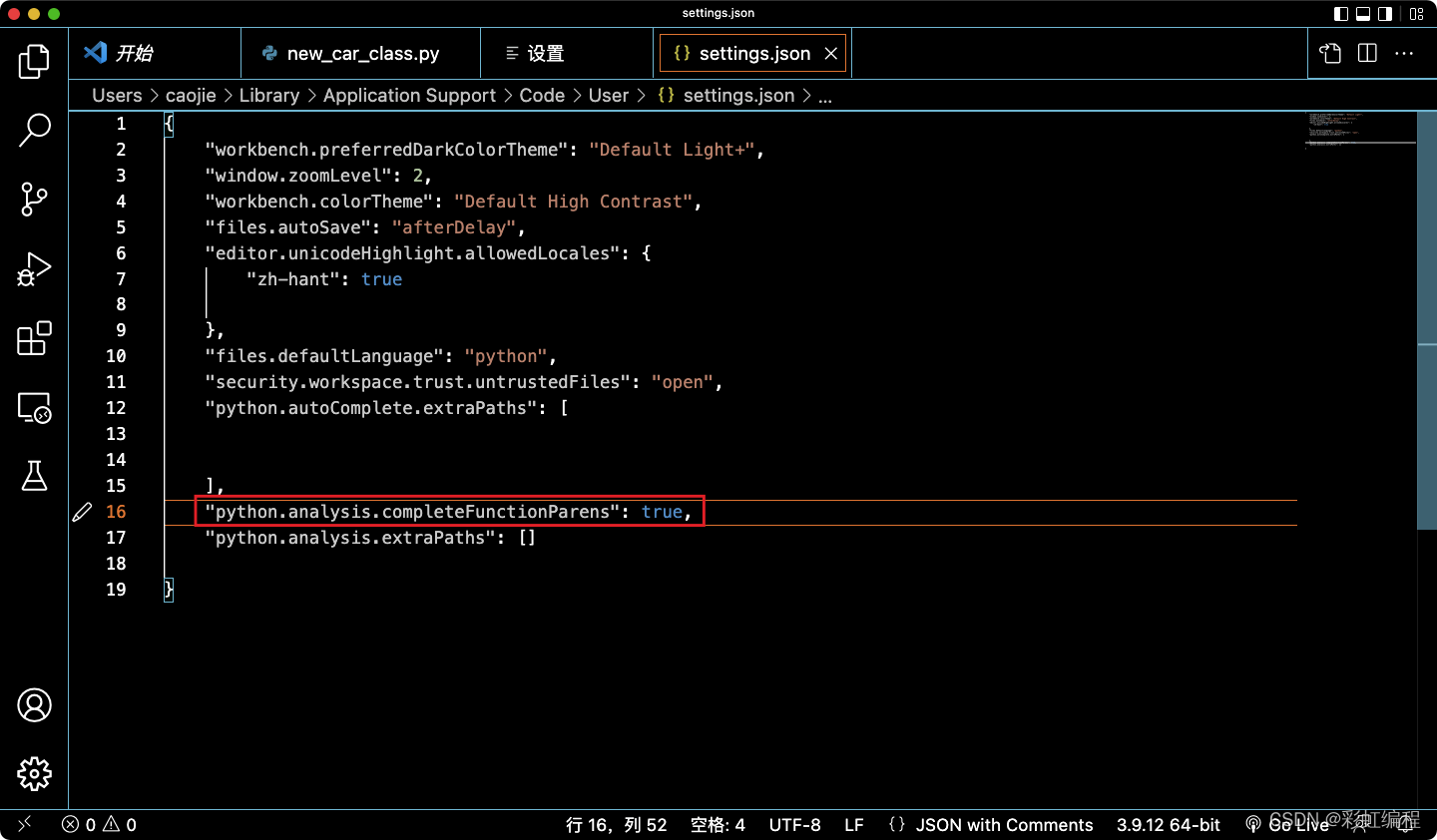1437x840 pixels.
Task: Click the "python" value on line 10
Action: [507, 356]
